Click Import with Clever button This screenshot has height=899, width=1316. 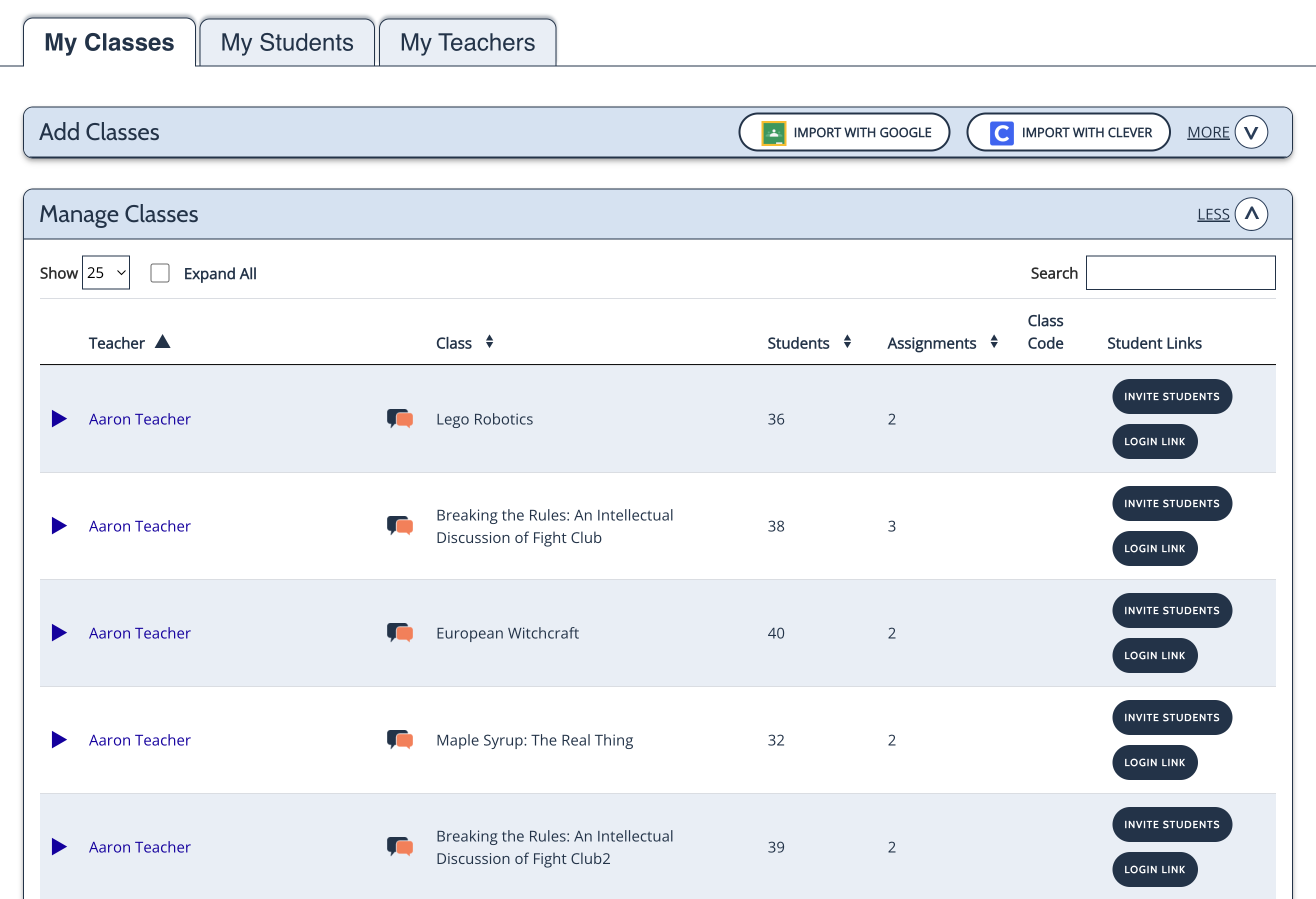1068,132
